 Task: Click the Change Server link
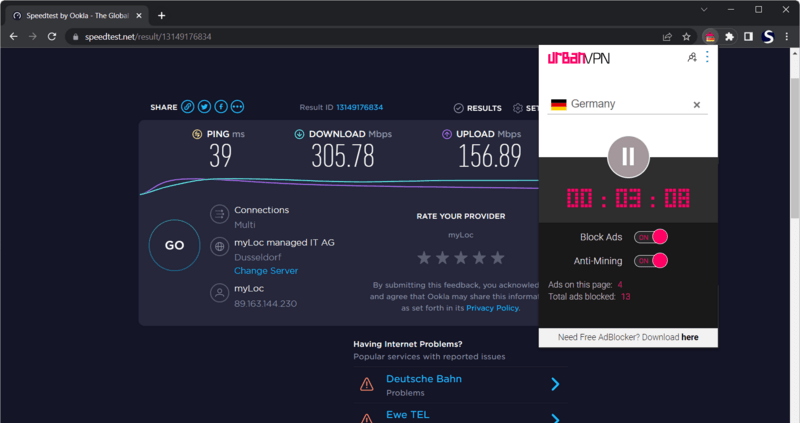[266, 271]
